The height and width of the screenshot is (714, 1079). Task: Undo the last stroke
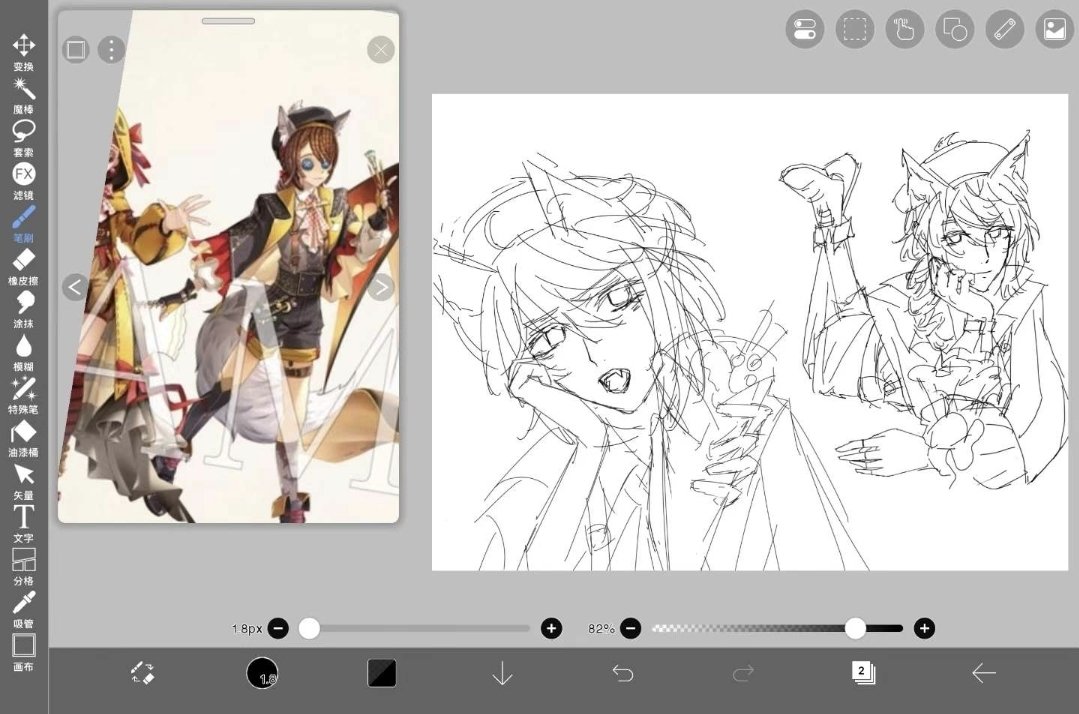click(623, 673)
